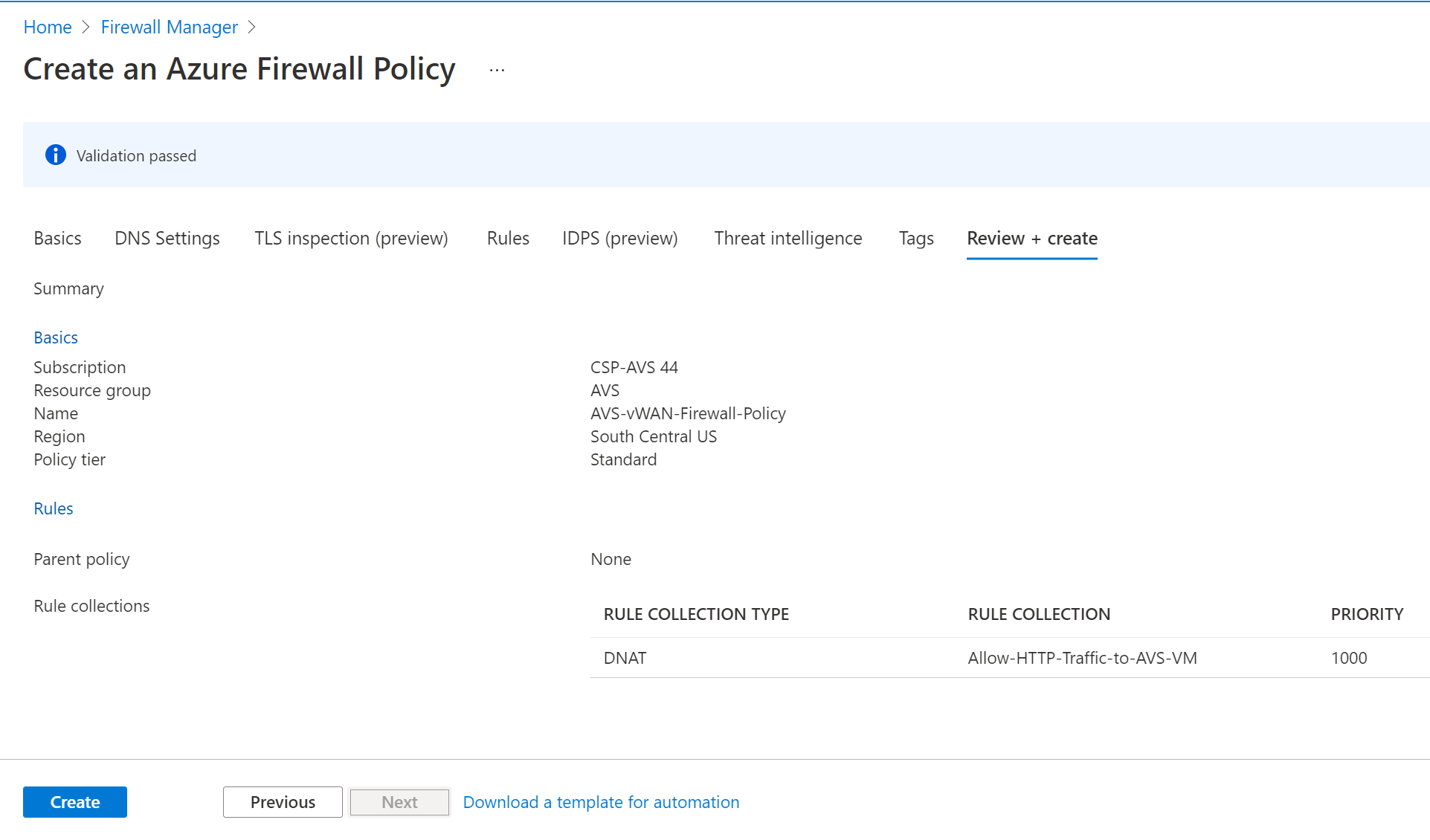The image size is (1430, 840).
Task: Click the priority value 1000
Action: click(1349, 658)
